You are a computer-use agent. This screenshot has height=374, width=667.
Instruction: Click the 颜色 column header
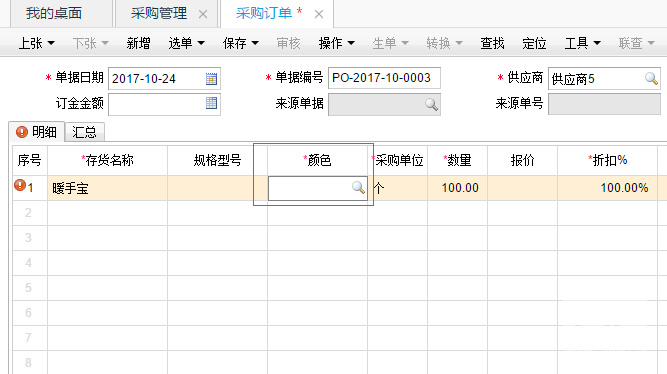(x=317, y=160)
